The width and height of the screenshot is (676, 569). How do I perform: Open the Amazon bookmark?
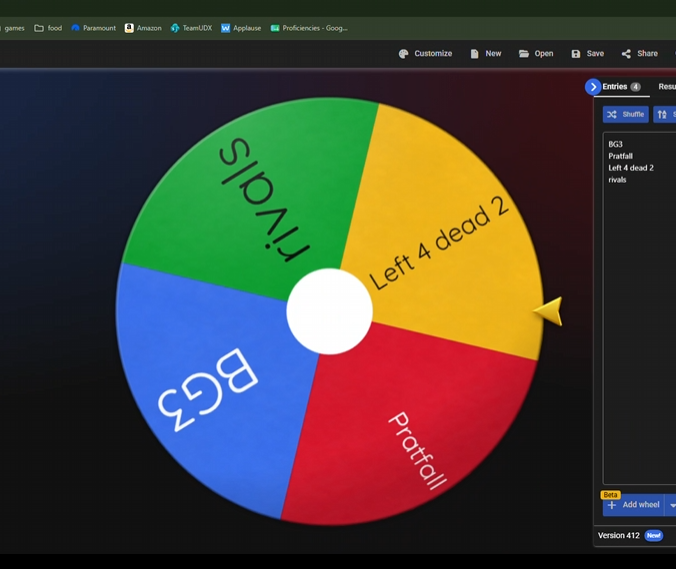pyautogui.click(x=143, y=28)
